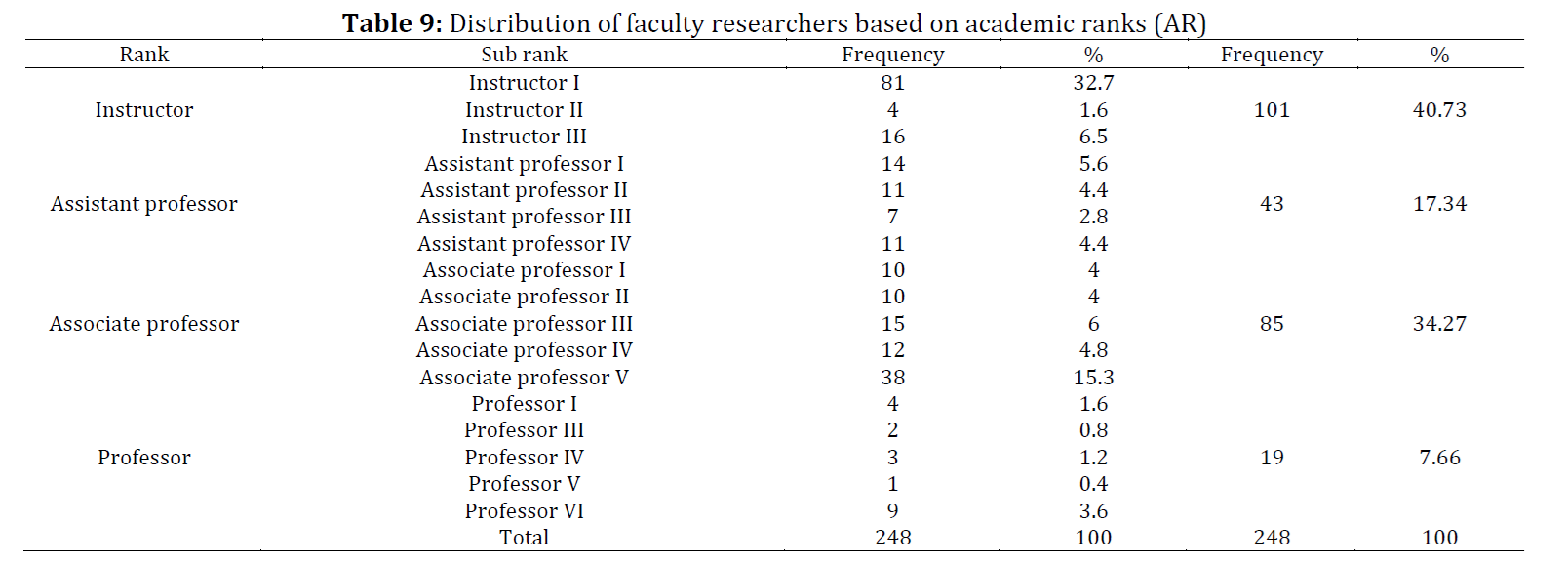Select the group percentage 40.73

coord(1439,110)
